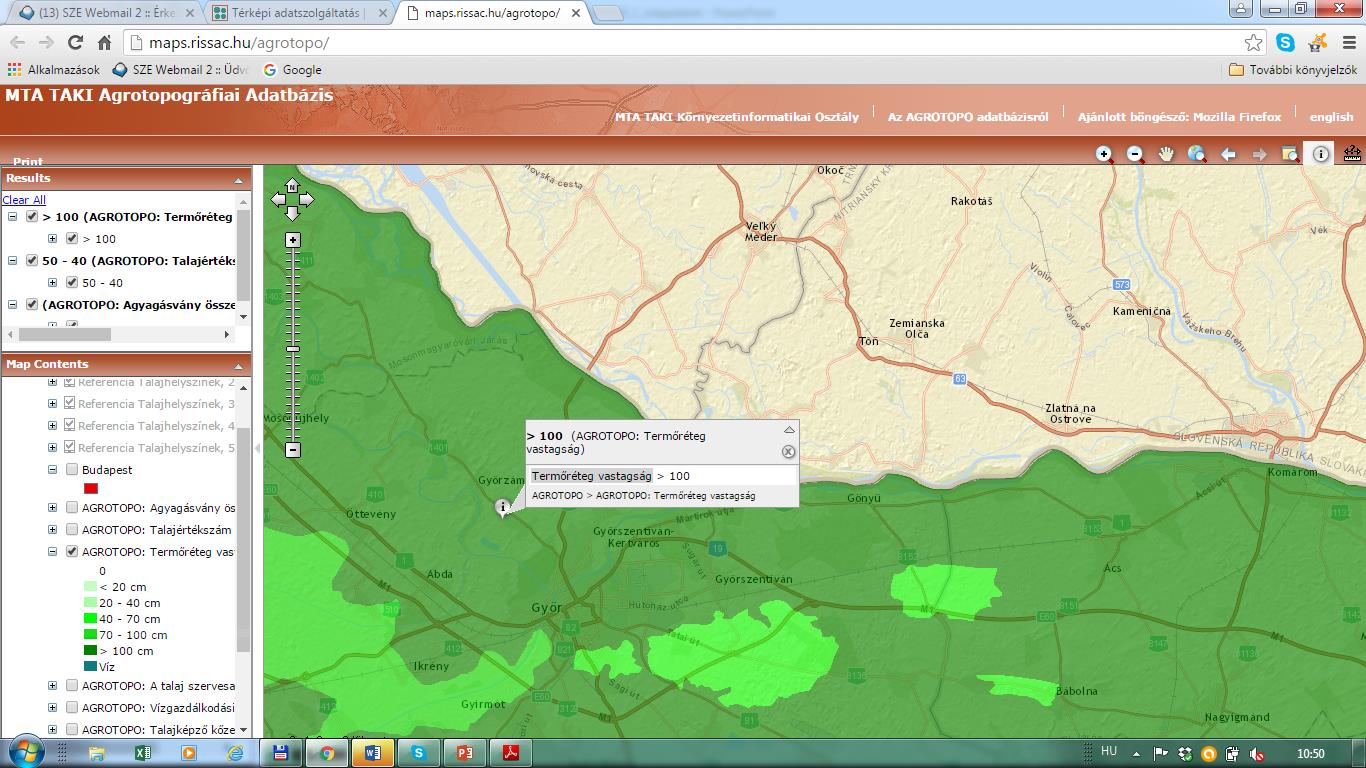
Task: Open PowerPoint from Windows taskbar
Action: click(x=465, y=753)
